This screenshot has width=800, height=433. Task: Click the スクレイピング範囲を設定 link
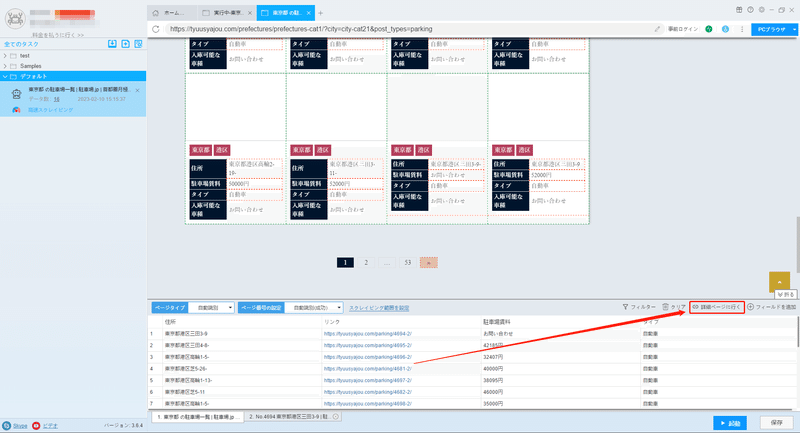379,308
